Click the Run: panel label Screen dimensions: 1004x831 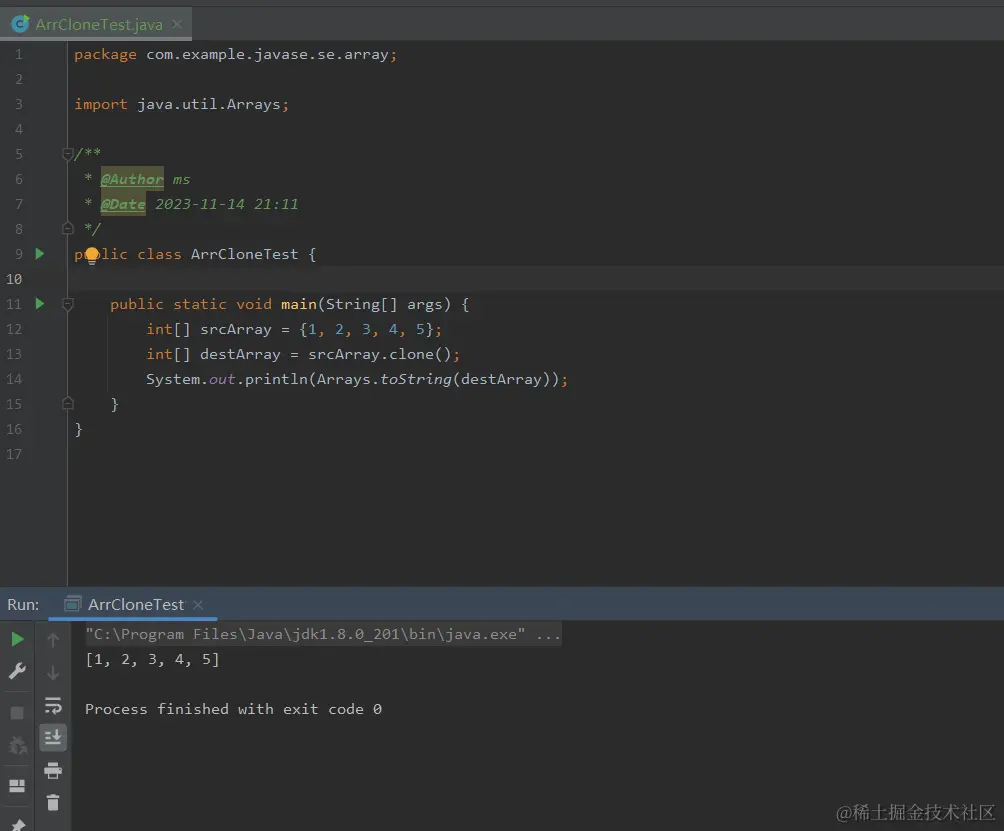coord(23,604)
